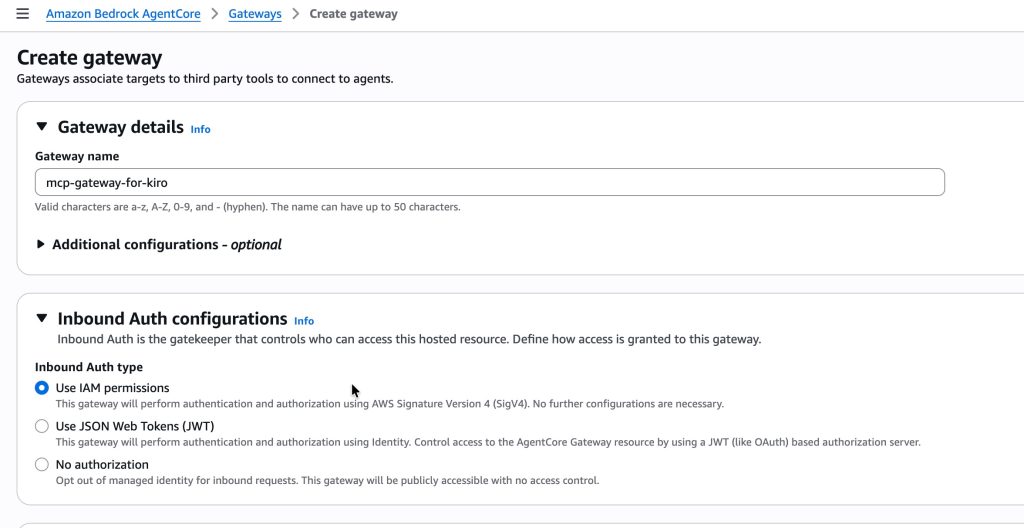
Task: Click the Gateway name field label
Action: click(77, 156)
